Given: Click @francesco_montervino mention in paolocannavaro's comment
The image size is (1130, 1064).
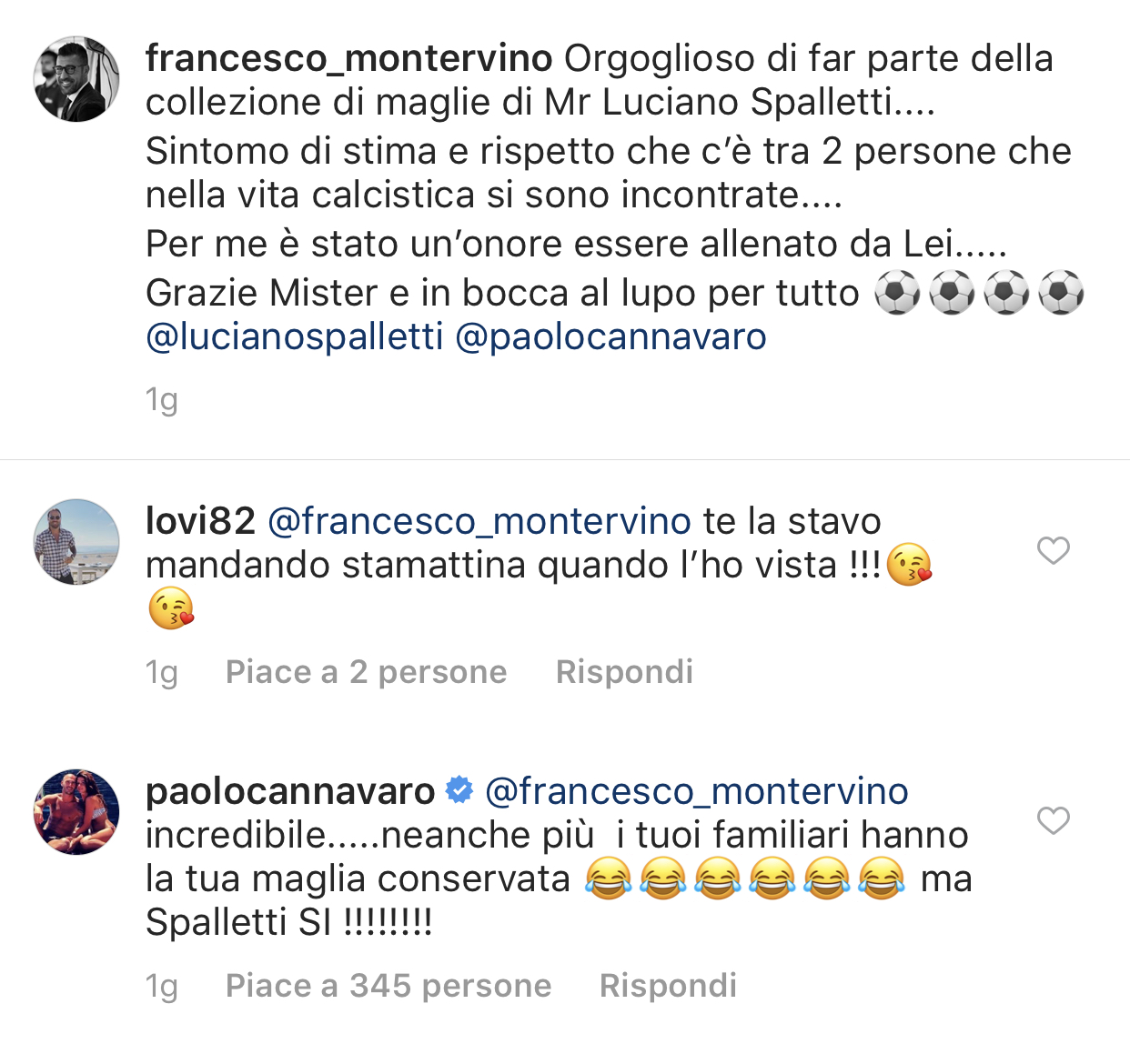Looking at the screenshot, I should pos(697,791).
